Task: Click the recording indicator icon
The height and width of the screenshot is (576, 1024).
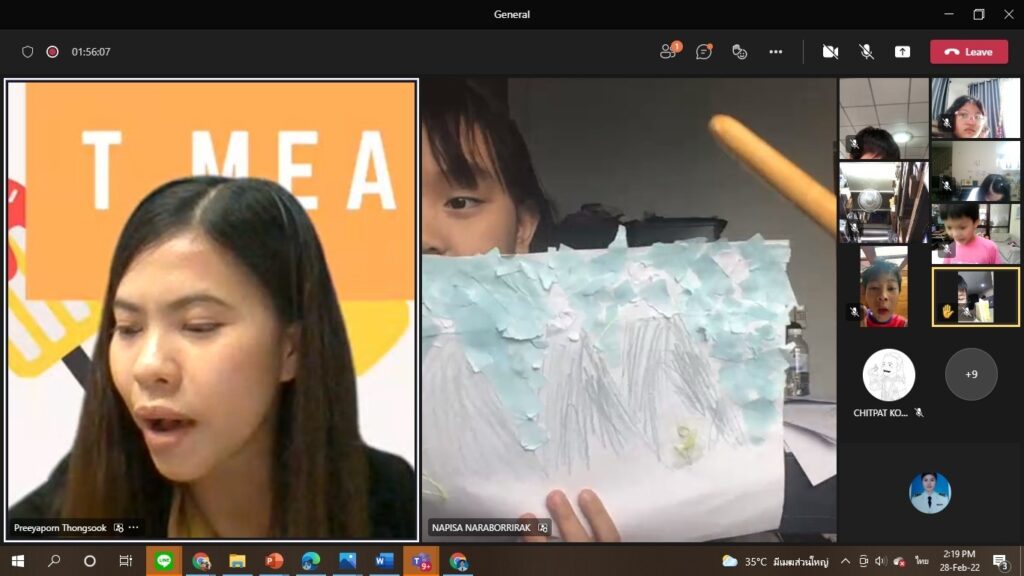Action: tap(52, 52)
